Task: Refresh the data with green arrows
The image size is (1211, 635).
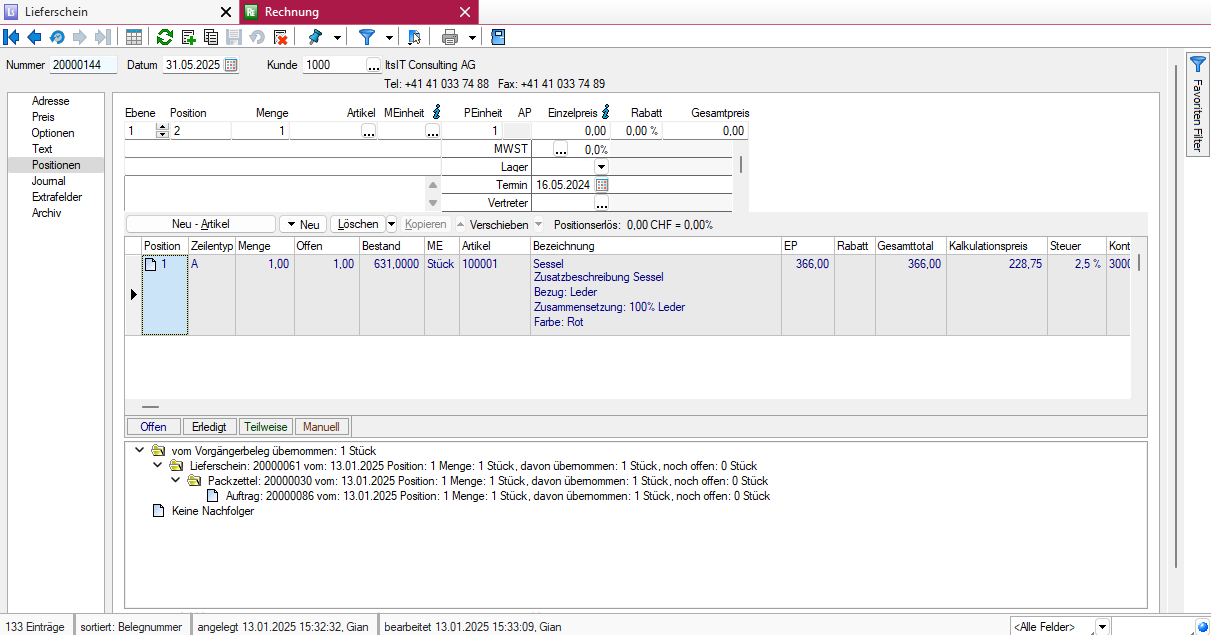Action: point(165,37)
